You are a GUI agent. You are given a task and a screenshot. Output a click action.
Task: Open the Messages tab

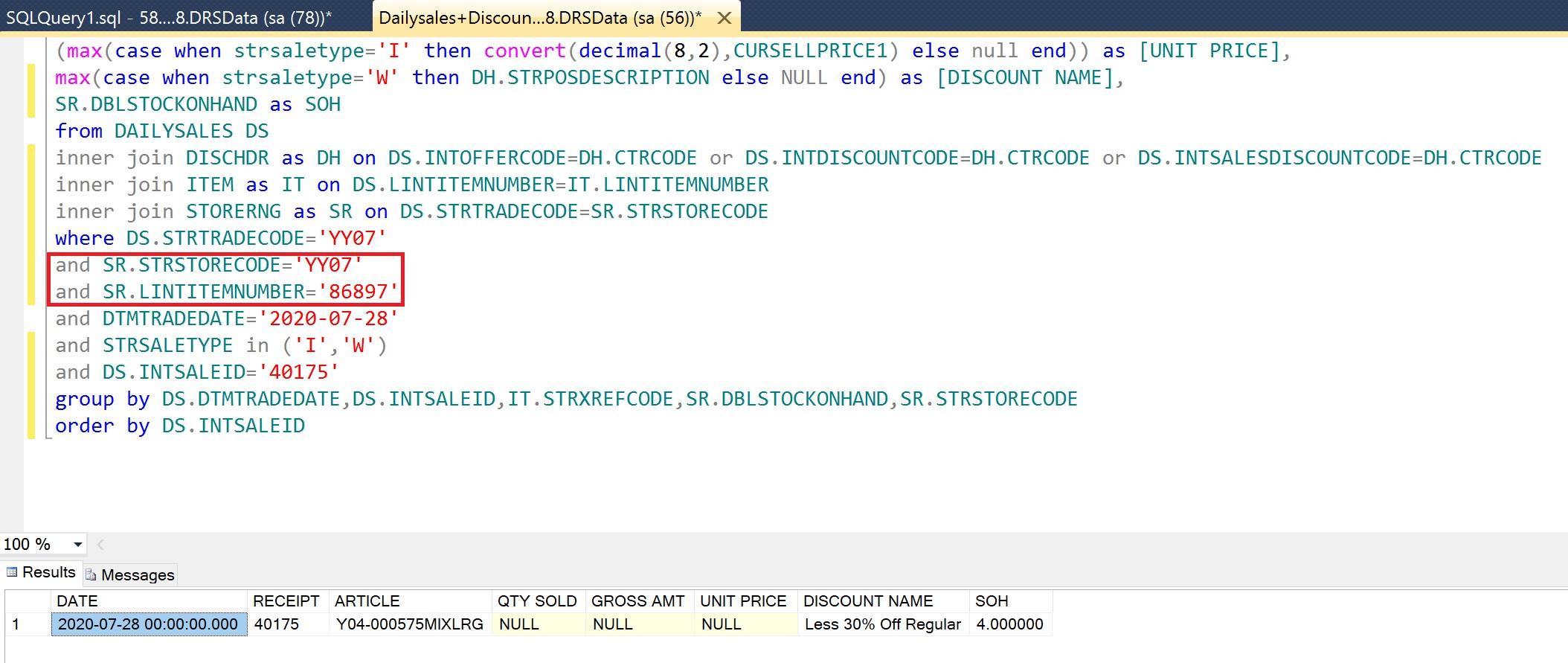coord(130,574)
